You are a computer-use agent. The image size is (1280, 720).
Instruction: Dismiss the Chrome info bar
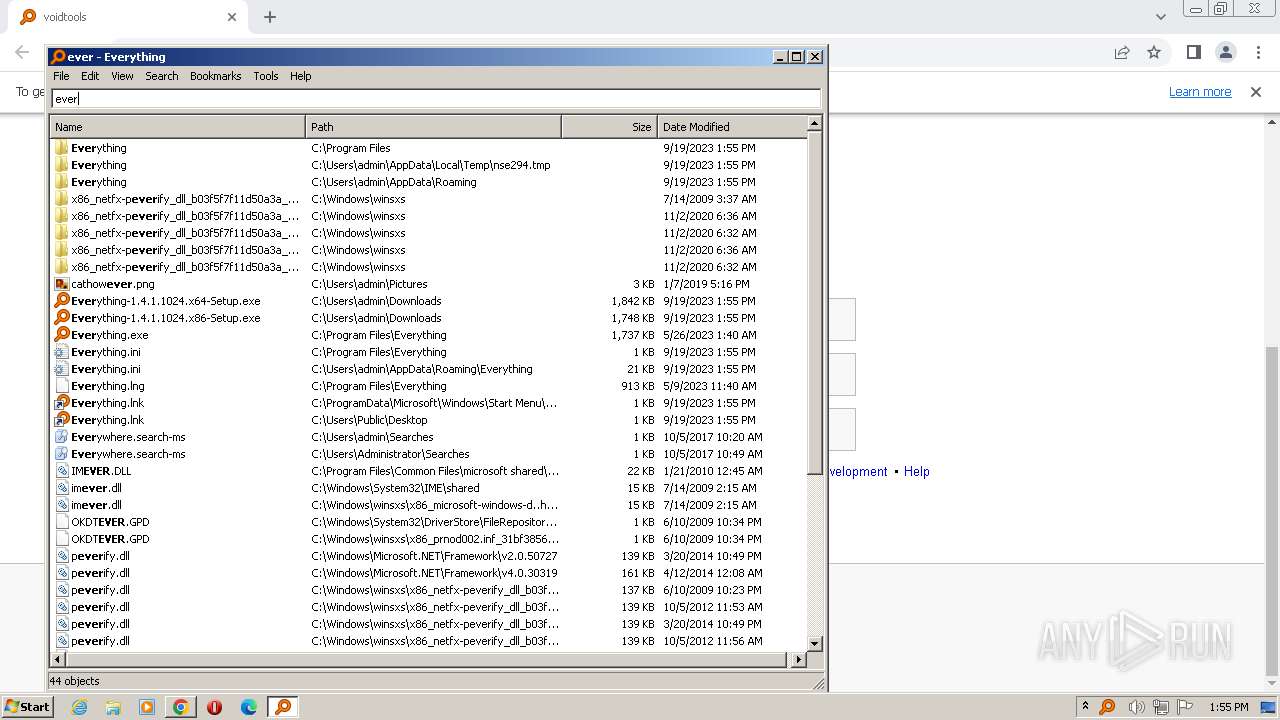pyautogui.click(x=1256, y=92)
